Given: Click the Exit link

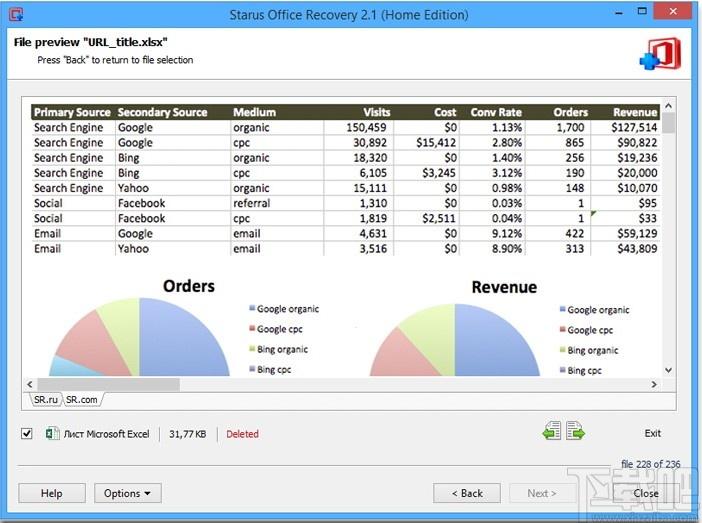Looking at the screenshot, I should click(652, 433).
